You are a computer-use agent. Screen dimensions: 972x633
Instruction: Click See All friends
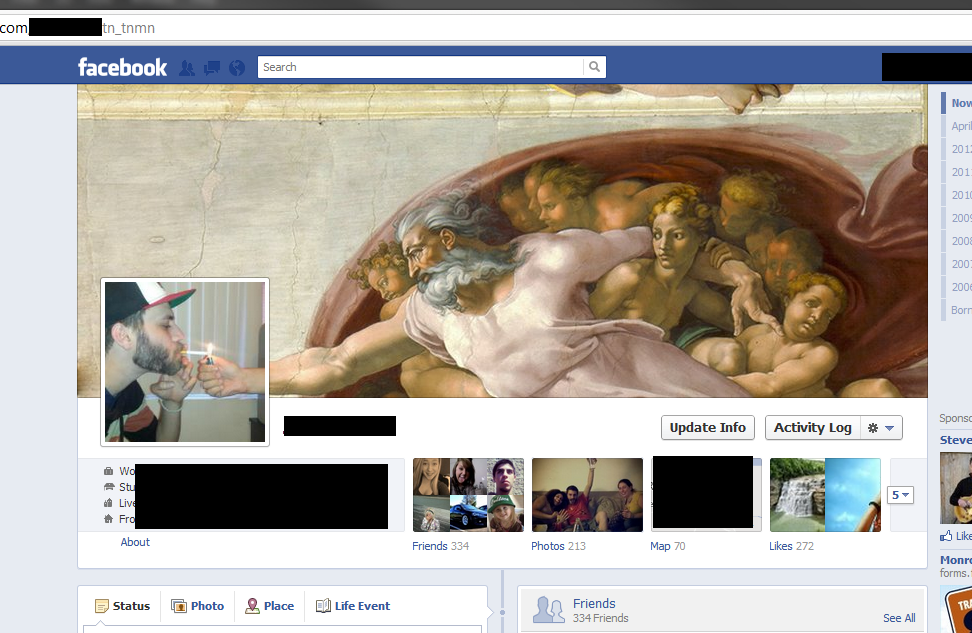click(899, 618)
